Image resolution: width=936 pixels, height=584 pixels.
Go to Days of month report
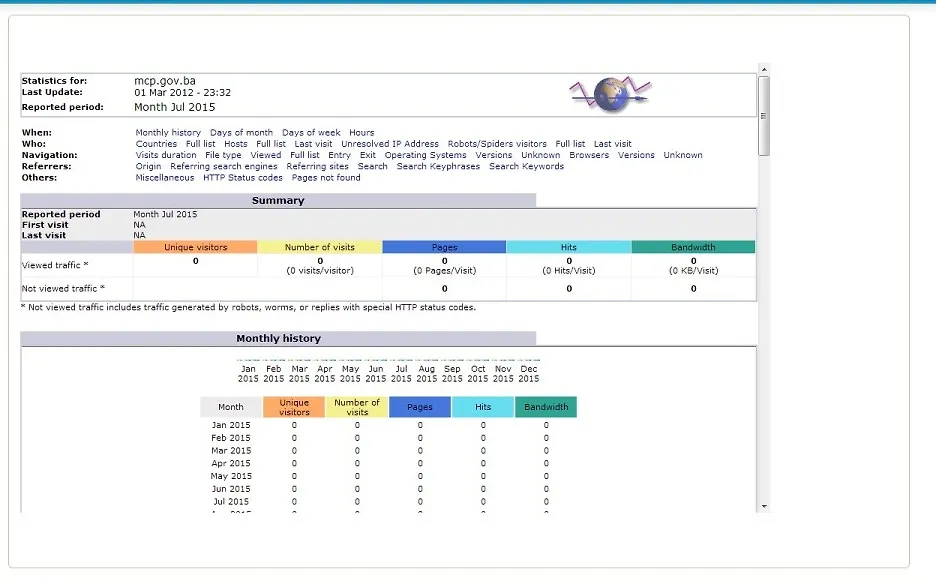pyautogui.click(x=241, y=133)
